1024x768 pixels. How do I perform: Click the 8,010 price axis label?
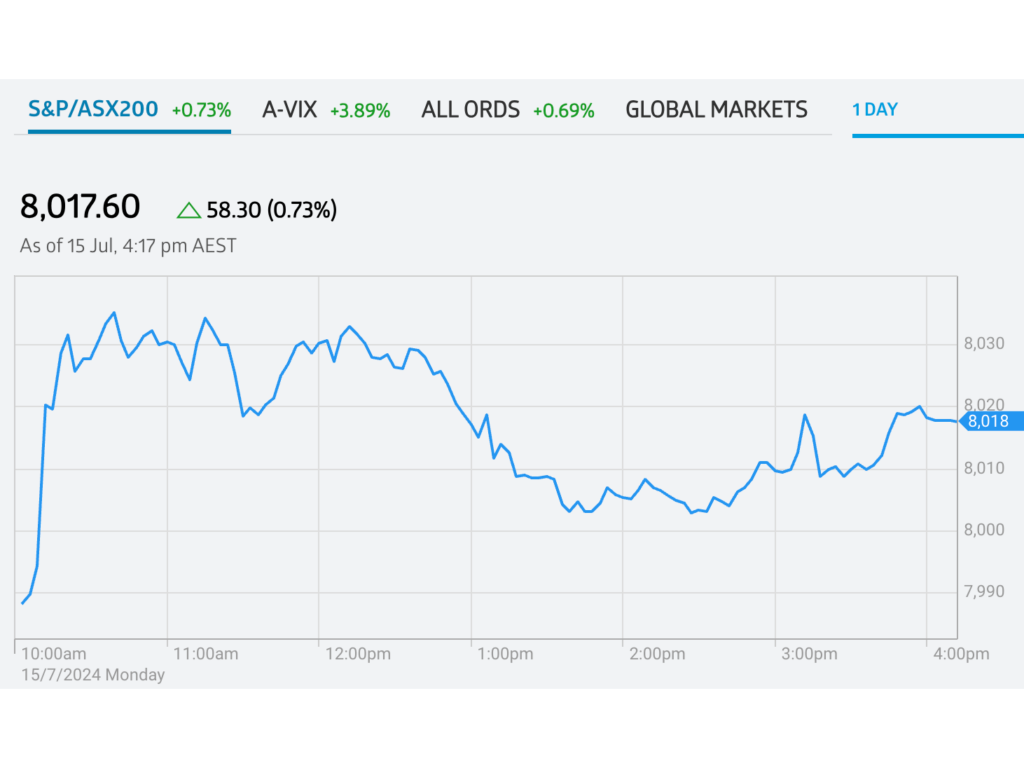coord(984,468)
